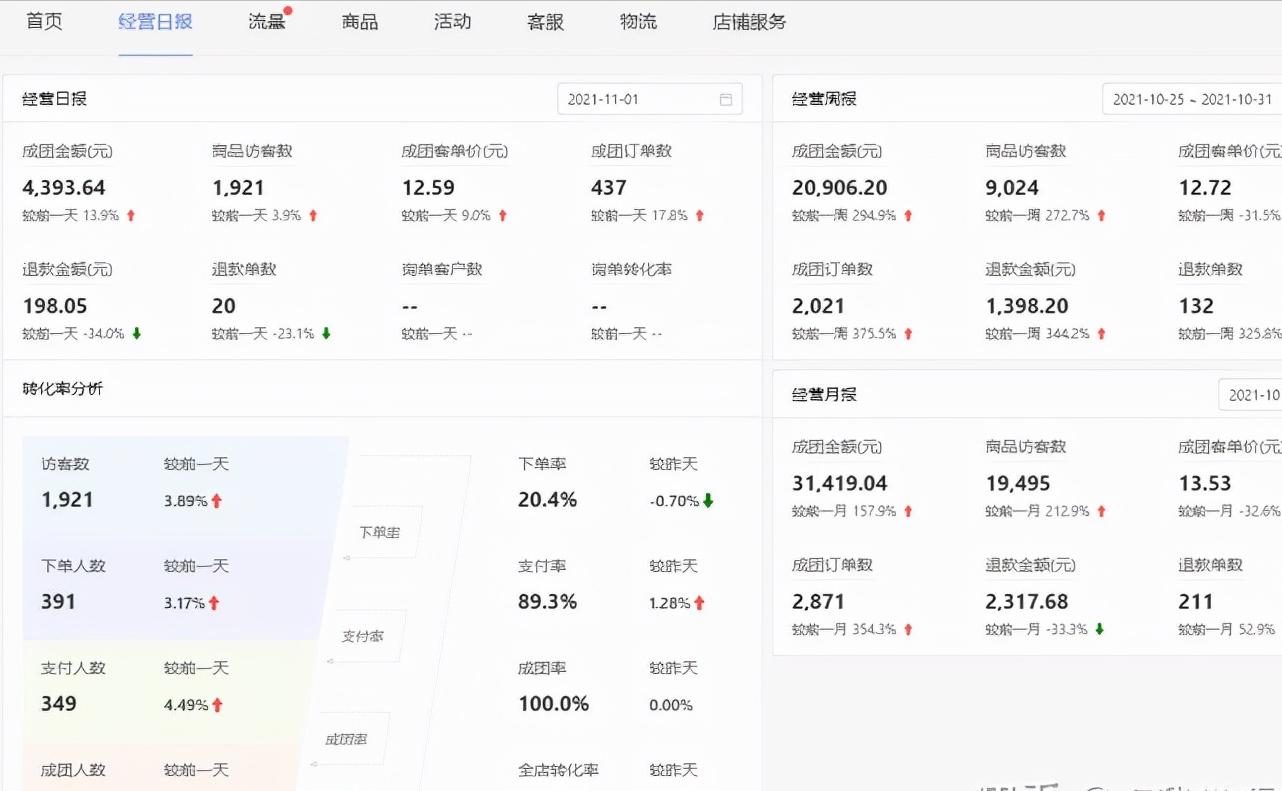
Task: Open the 店铺服务 tab
Action: click(749, 21)
